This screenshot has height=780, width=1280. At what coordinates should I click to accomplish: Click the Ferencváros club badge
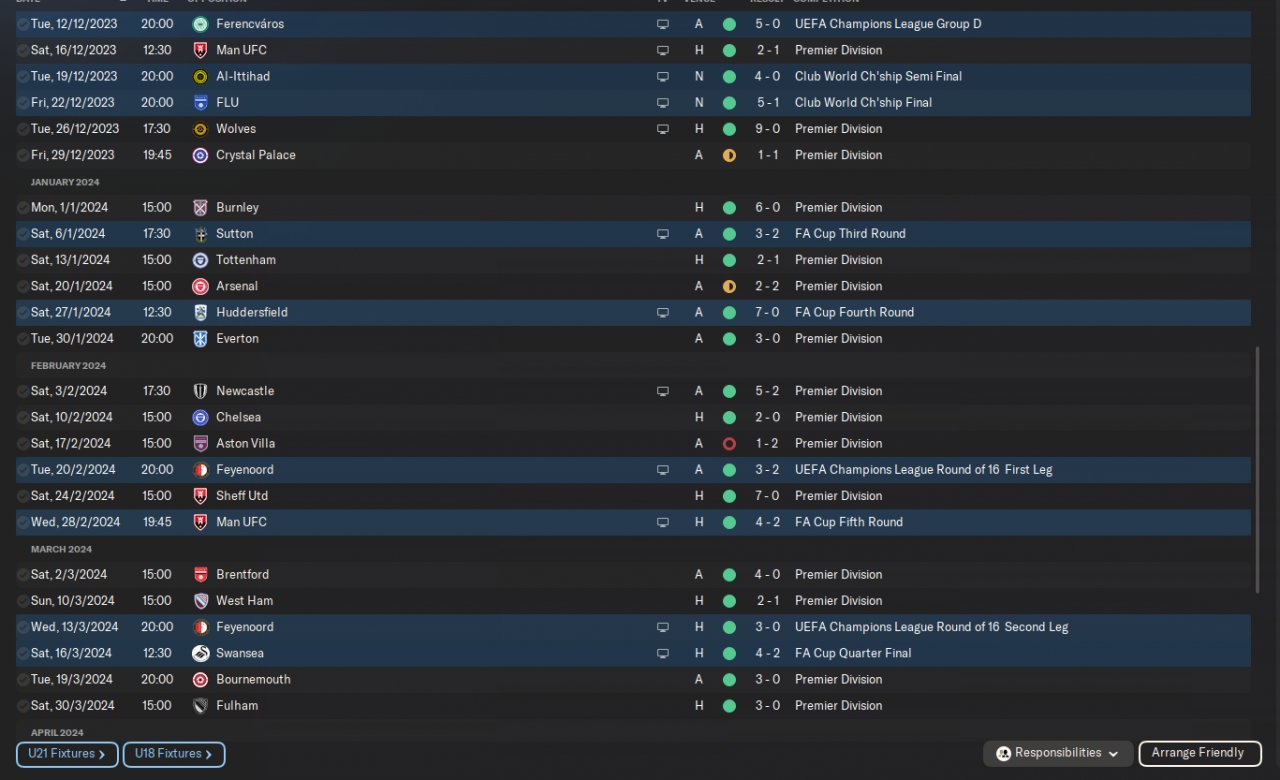pyautogui.click(x=200, y=24)
